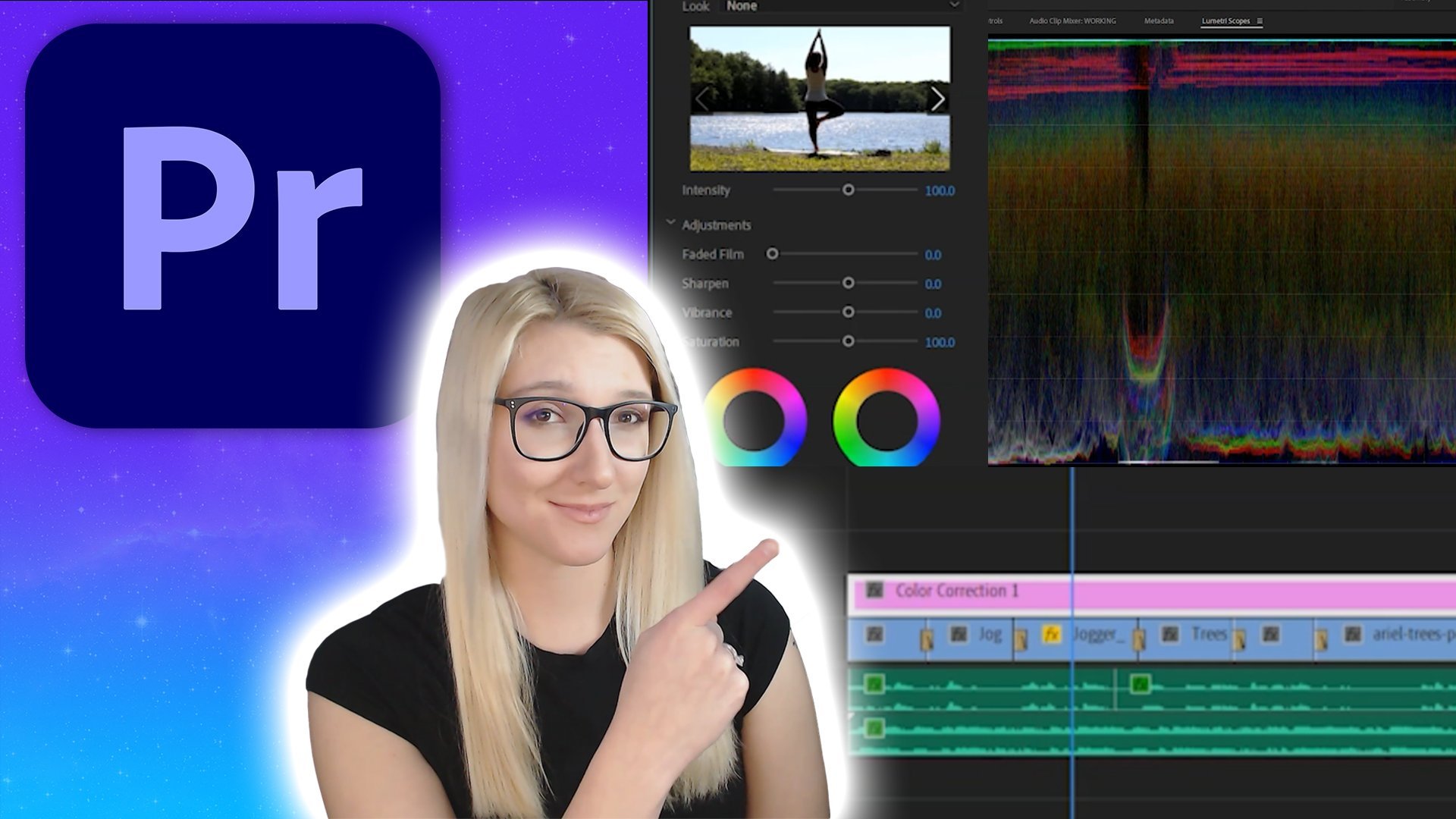
Task: Click the Vibrance slider handle
Action: [x=848, y=312]
